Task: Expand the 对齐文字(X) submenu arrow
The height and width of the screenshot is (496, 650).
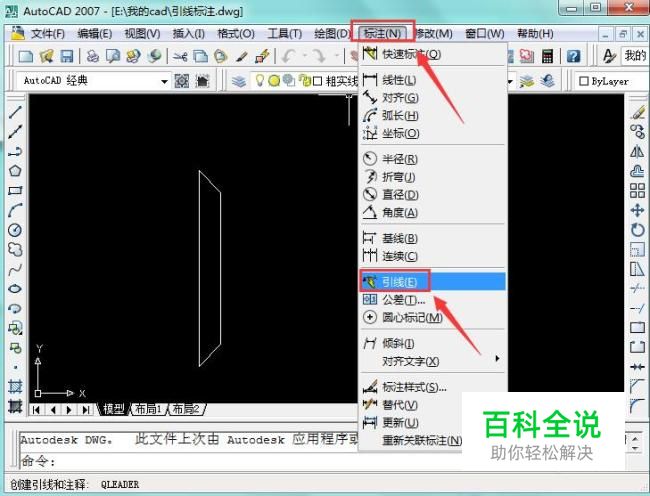Action: (497, 358)
